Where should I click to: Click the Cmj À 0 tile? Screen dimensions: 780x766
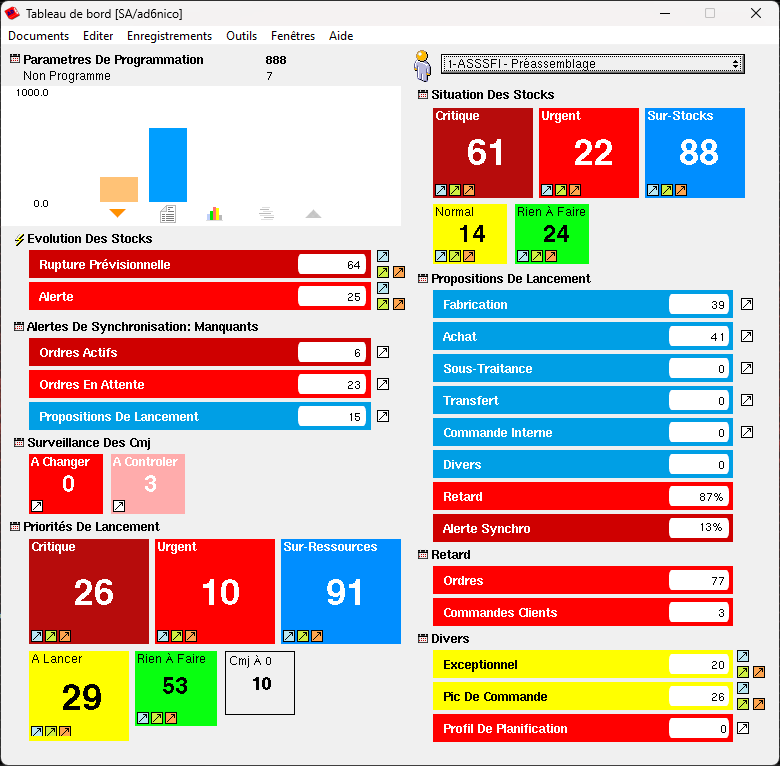coord(260,683)
